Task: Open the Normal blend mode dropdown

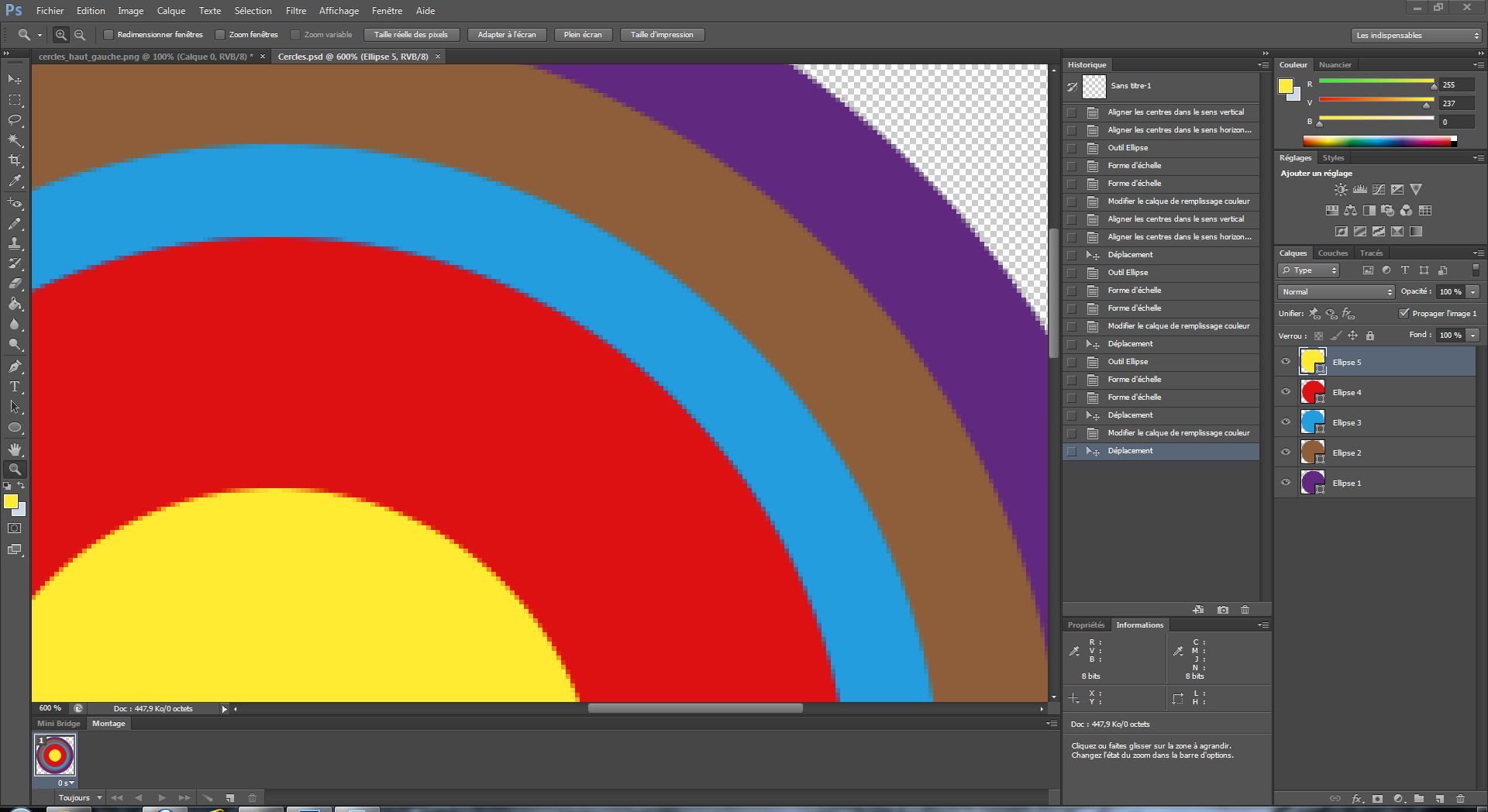Action: 1336,292
